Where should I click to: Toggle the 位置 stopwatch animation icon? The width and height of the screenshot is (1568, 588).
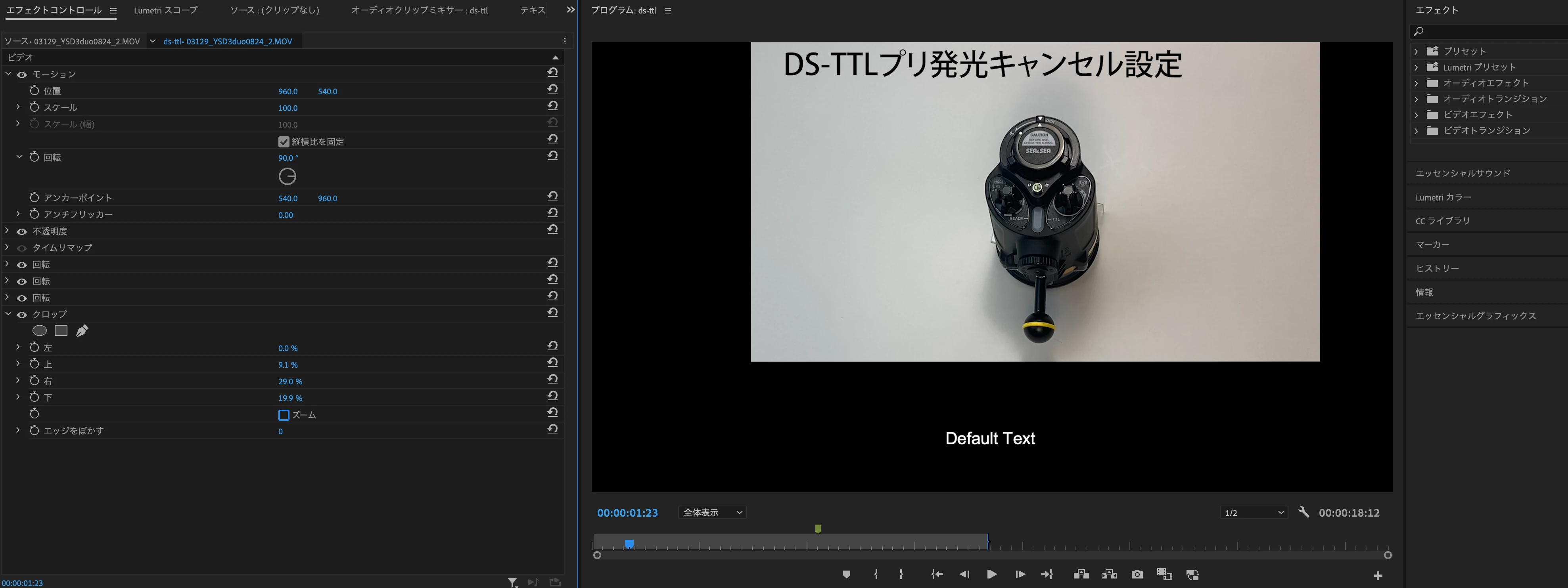click(34, 91)
